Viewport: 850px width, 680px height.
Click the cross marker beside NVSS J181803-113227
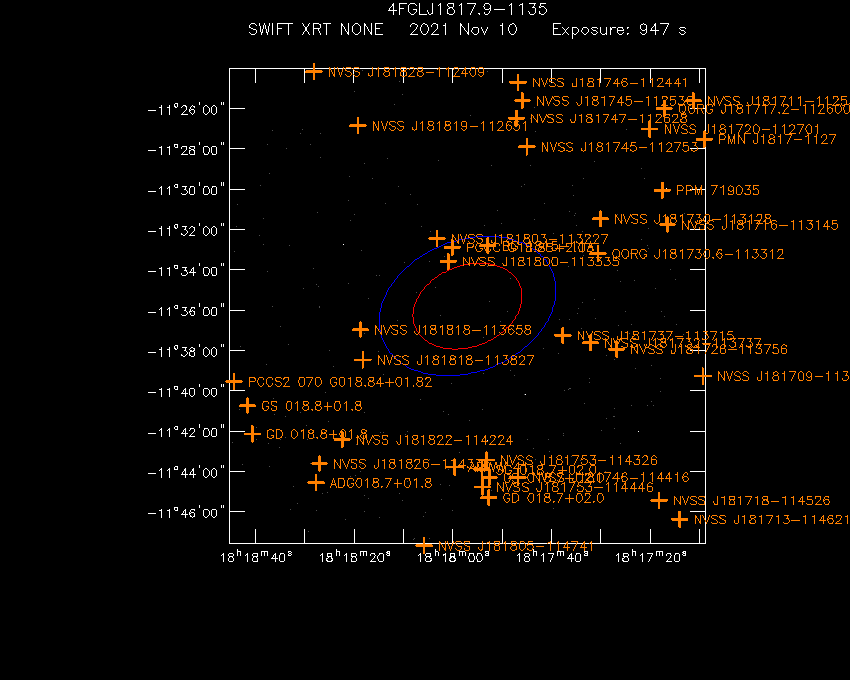(437, 239)
